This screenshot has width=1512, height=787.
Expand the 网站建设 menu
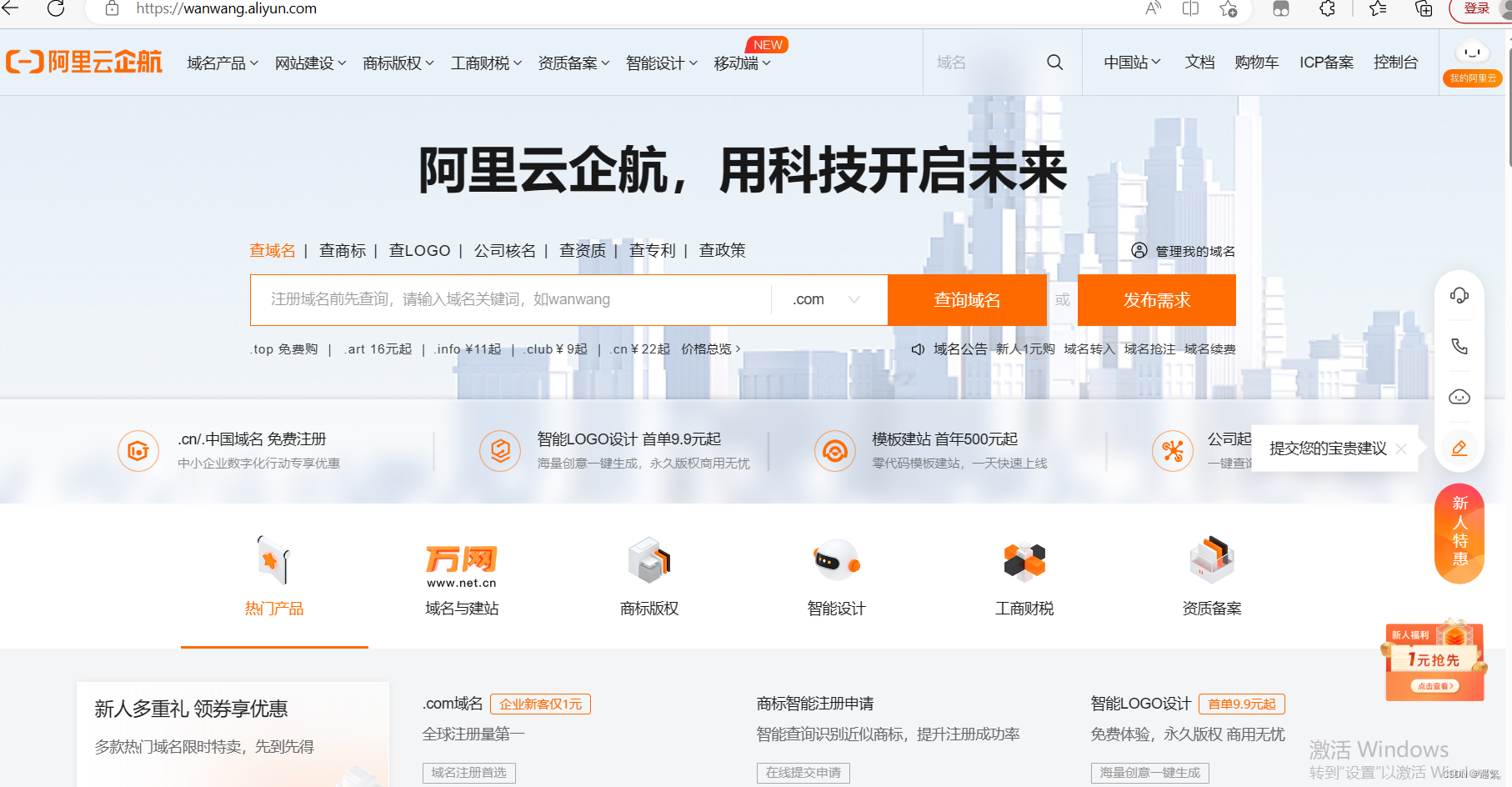(310, 63)
